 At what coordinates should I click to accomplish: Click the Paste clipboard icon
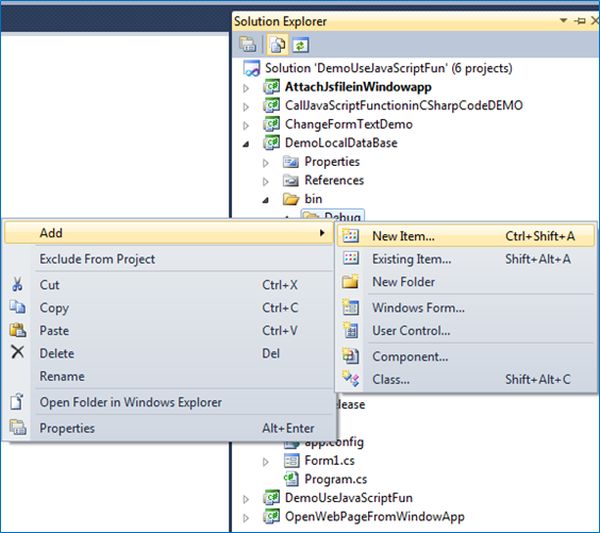point(16,330)
